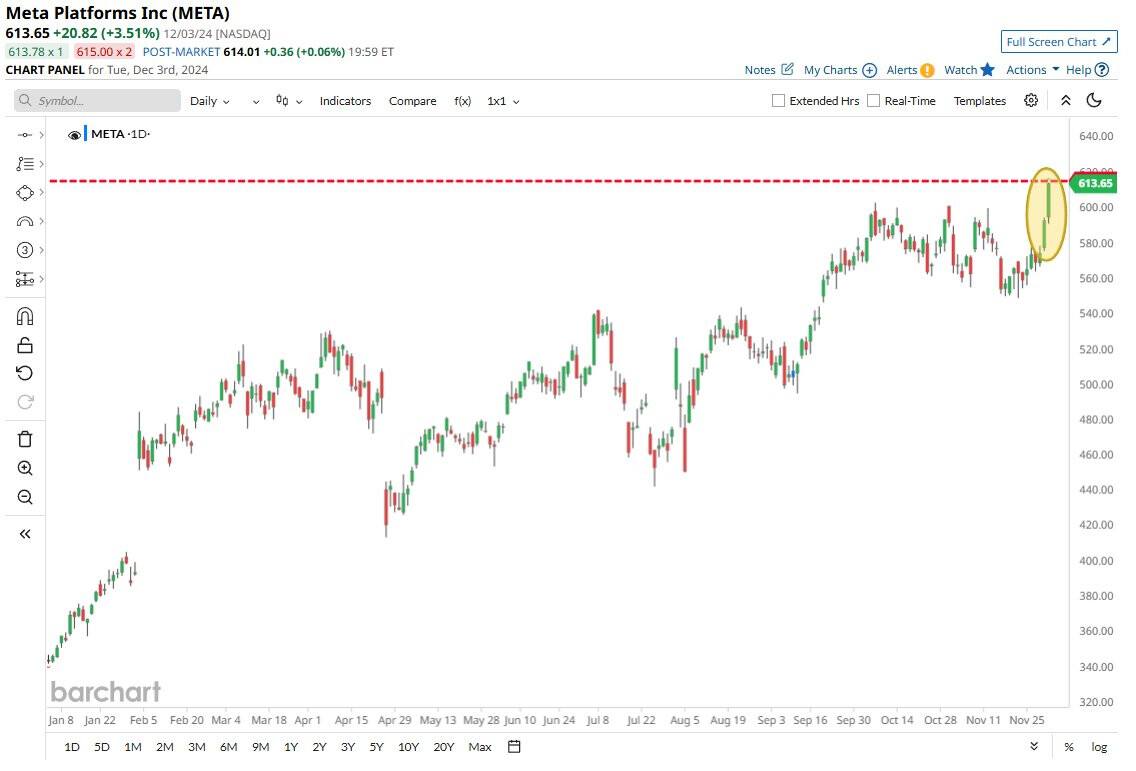1136x771 pixels.
Task: Open the Templates link
Action: [980, 101]
